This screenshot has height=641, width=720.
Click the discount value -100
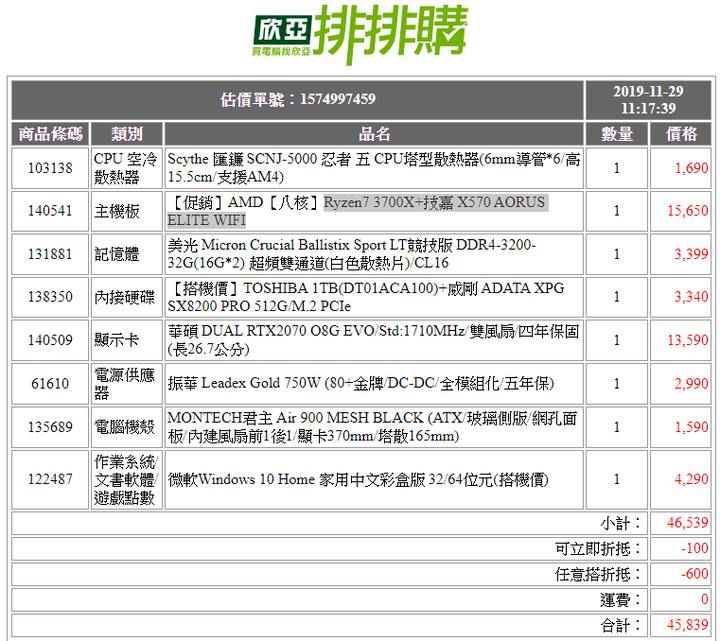[695, 548]
